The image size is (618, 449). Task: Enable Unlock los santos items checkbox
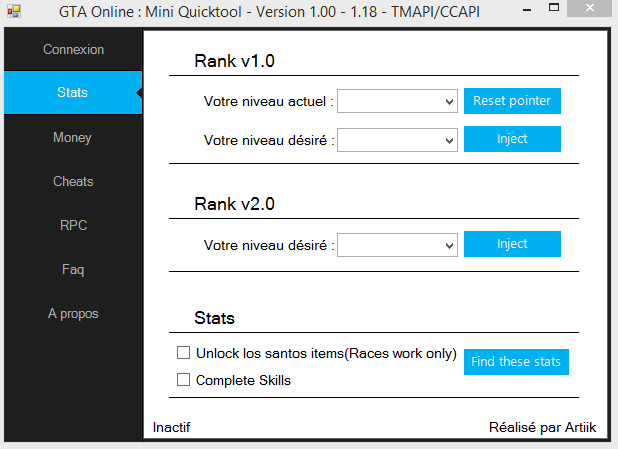click(183, 353)
